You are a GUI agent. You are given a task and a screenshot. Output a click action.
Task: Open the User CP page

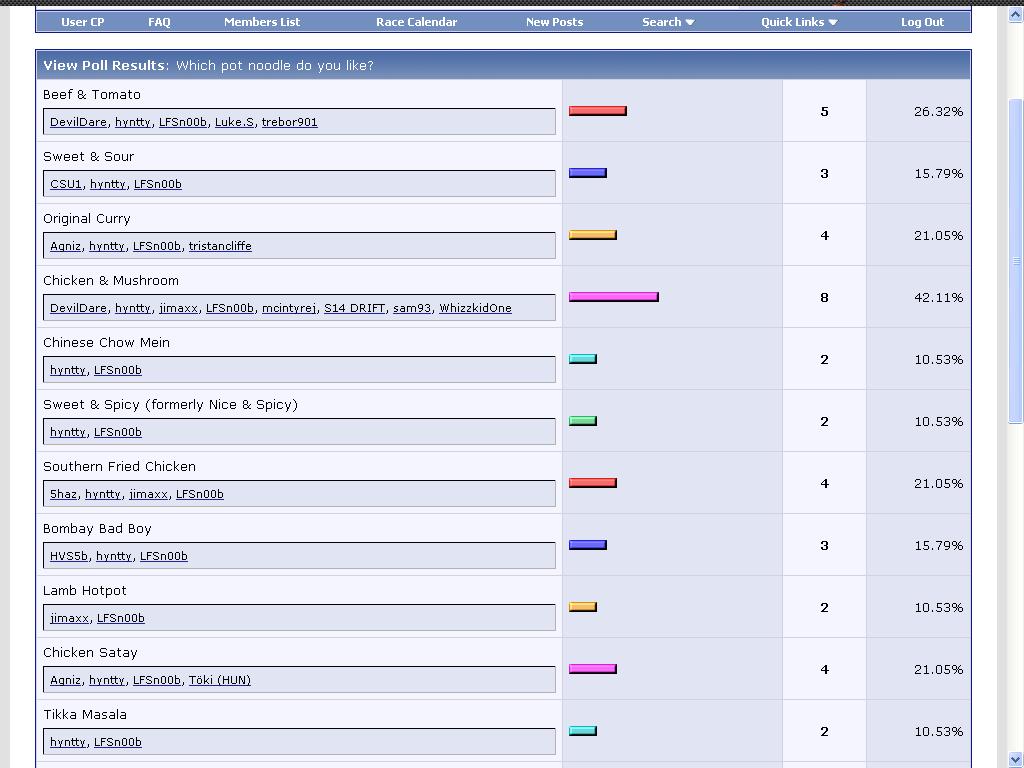click(82, 22)
